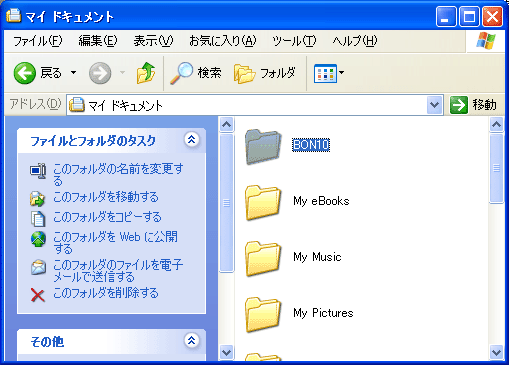This screenshot has height=365, width=509.
Task: Click the greyed forward arrow button
Action: tap(100, 73)
